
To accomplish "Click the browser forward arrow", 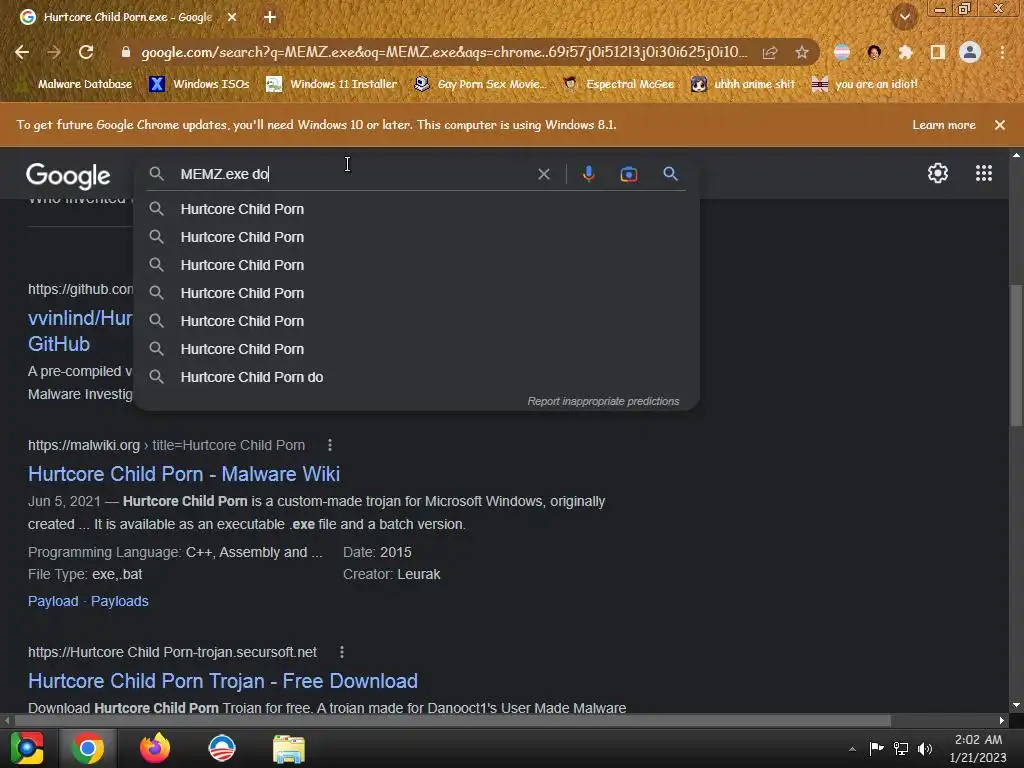I will 54,52.
